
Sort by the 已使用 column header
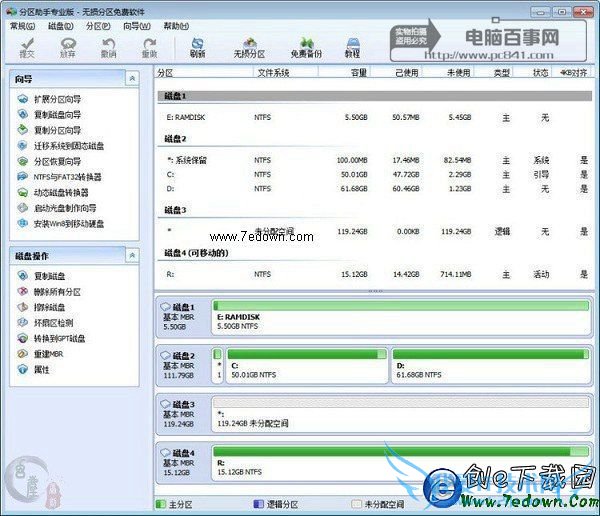click(x=396, y=73)
